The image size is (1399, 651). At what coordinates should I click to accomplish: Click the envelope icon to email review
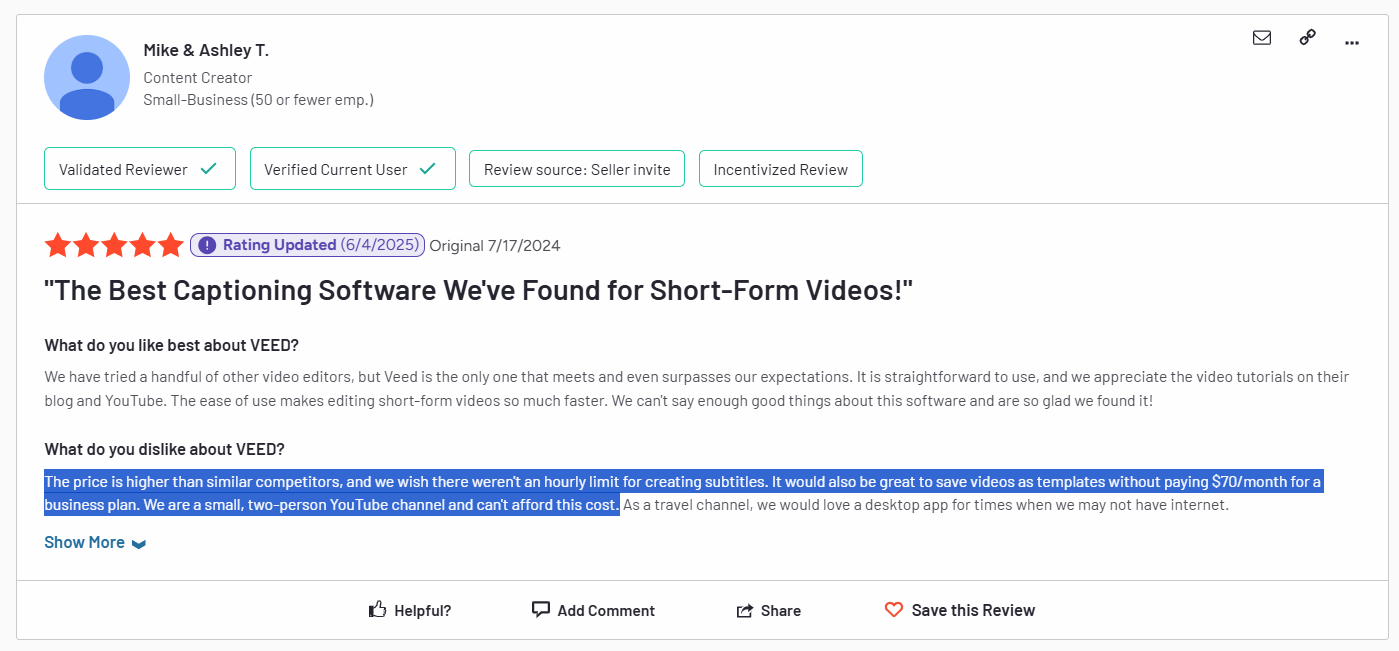tap(1262, 38)
